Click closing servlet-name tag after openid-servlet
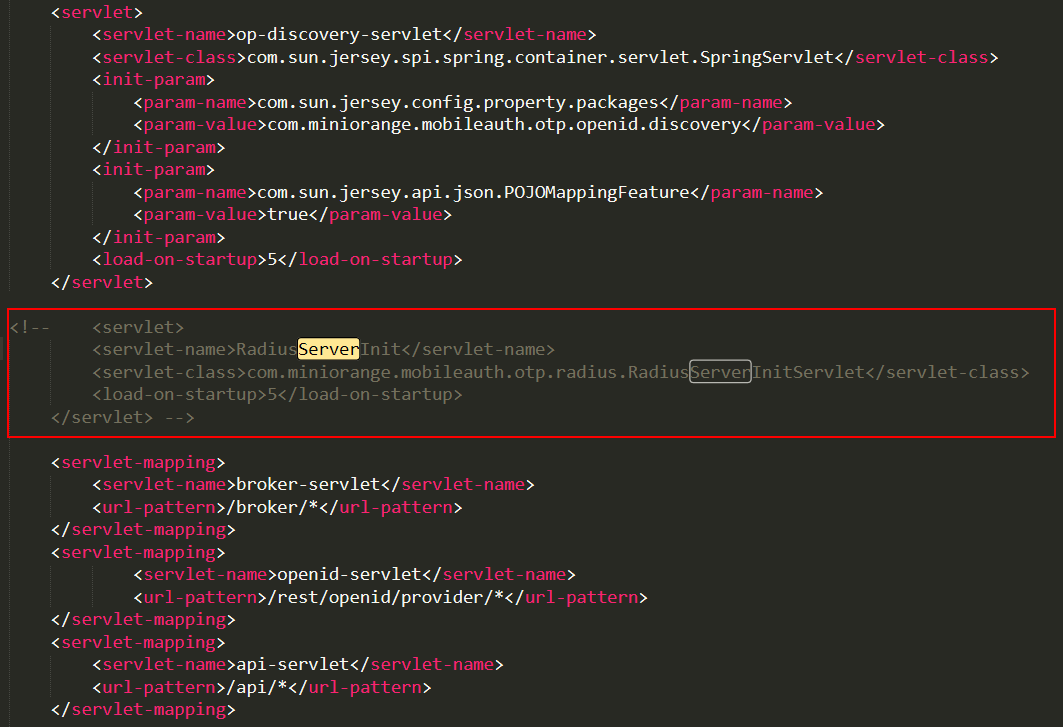Viewport: 1063px width, 727px height. coord(499,574)
